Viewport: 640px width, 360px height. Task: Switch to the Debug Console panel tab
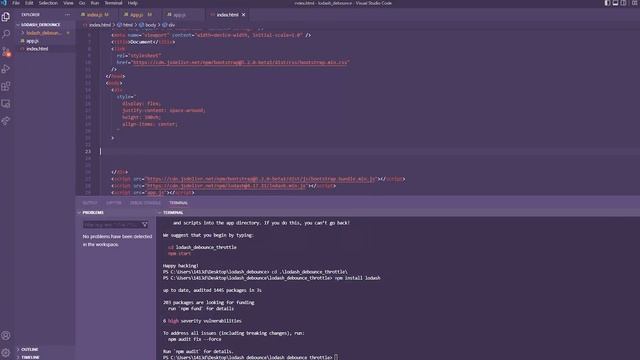(145, 203)
